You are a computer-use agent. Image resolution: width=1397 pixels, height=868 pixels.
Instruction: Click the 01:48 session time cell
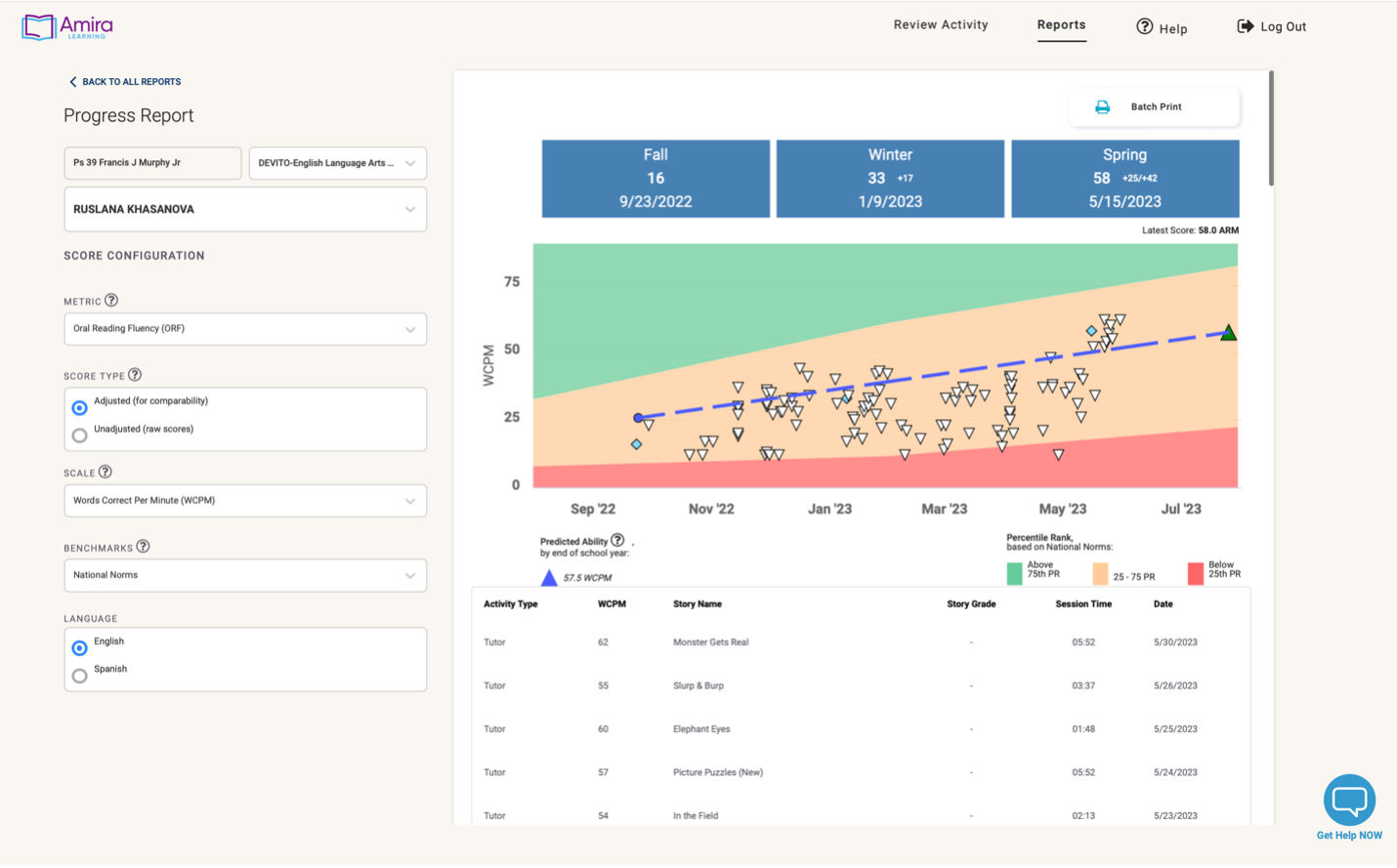coord(1083,729)
